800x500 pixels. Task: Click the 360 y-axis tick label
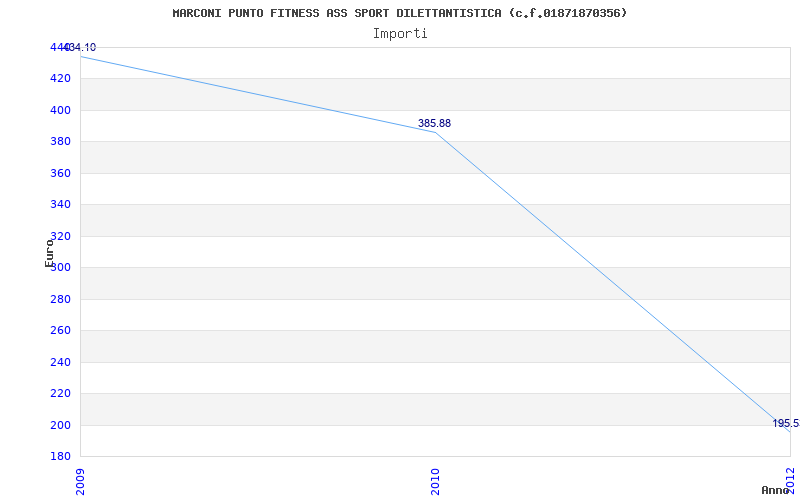60,173
